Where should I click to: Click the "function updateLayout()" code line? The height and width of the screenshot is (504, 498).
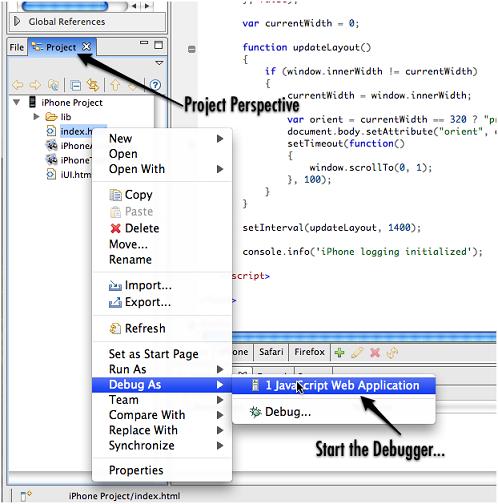point(307,47)
